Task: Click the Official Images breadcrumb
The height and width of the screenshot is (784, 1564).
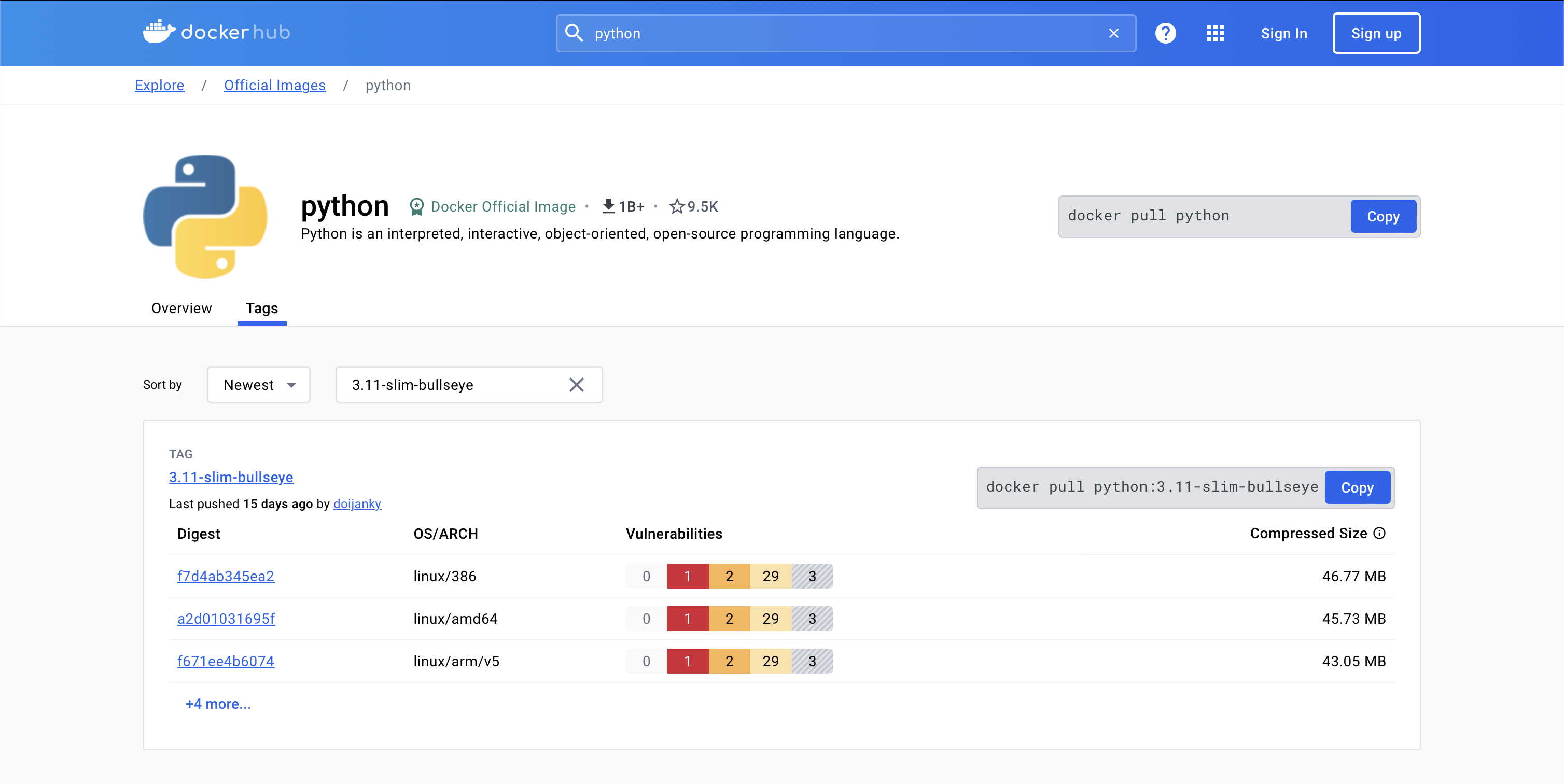Action: 274,85
